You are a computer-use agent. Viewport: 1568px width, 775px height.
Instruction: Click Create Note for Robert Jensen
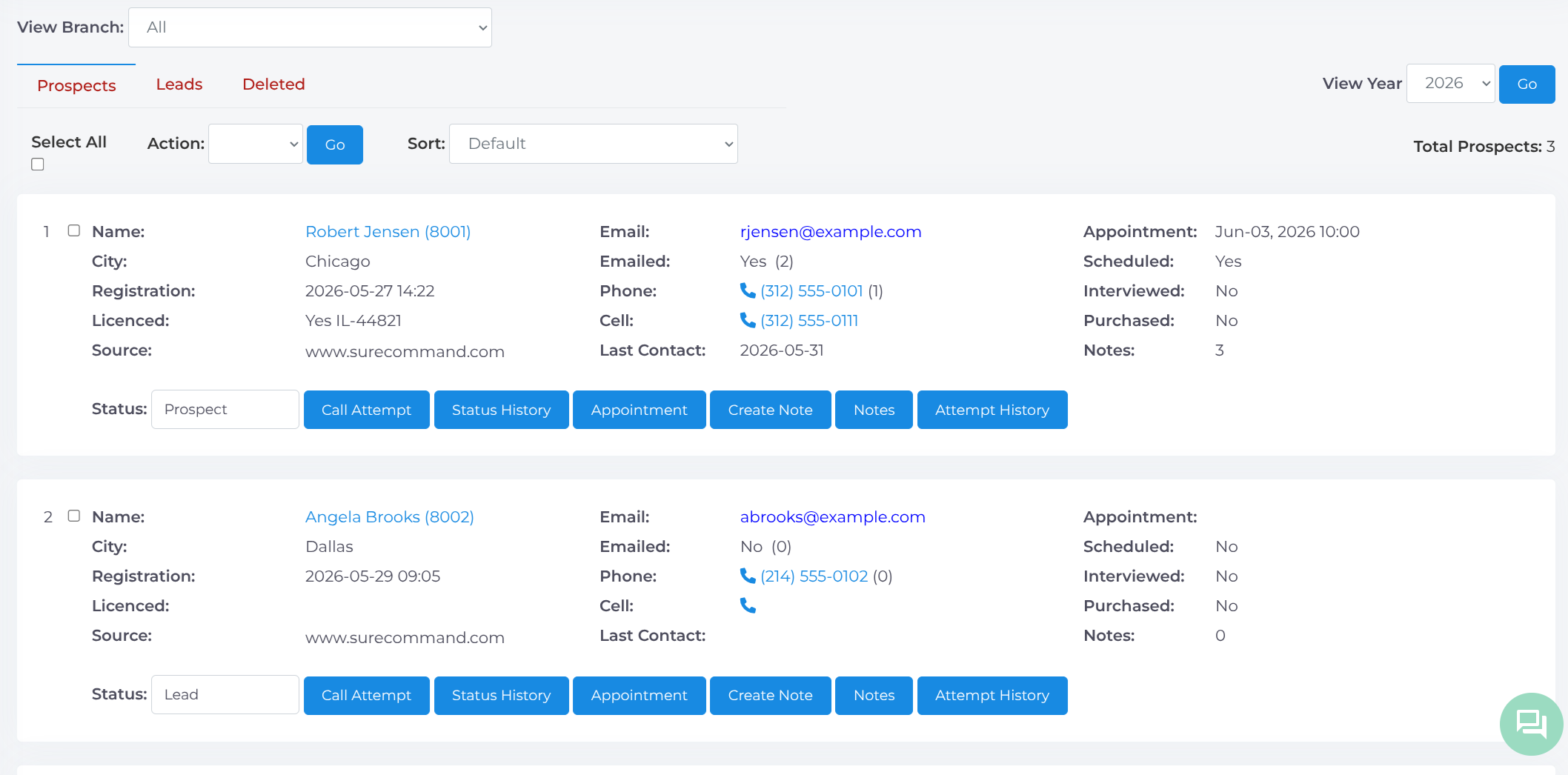pos(771,410)
